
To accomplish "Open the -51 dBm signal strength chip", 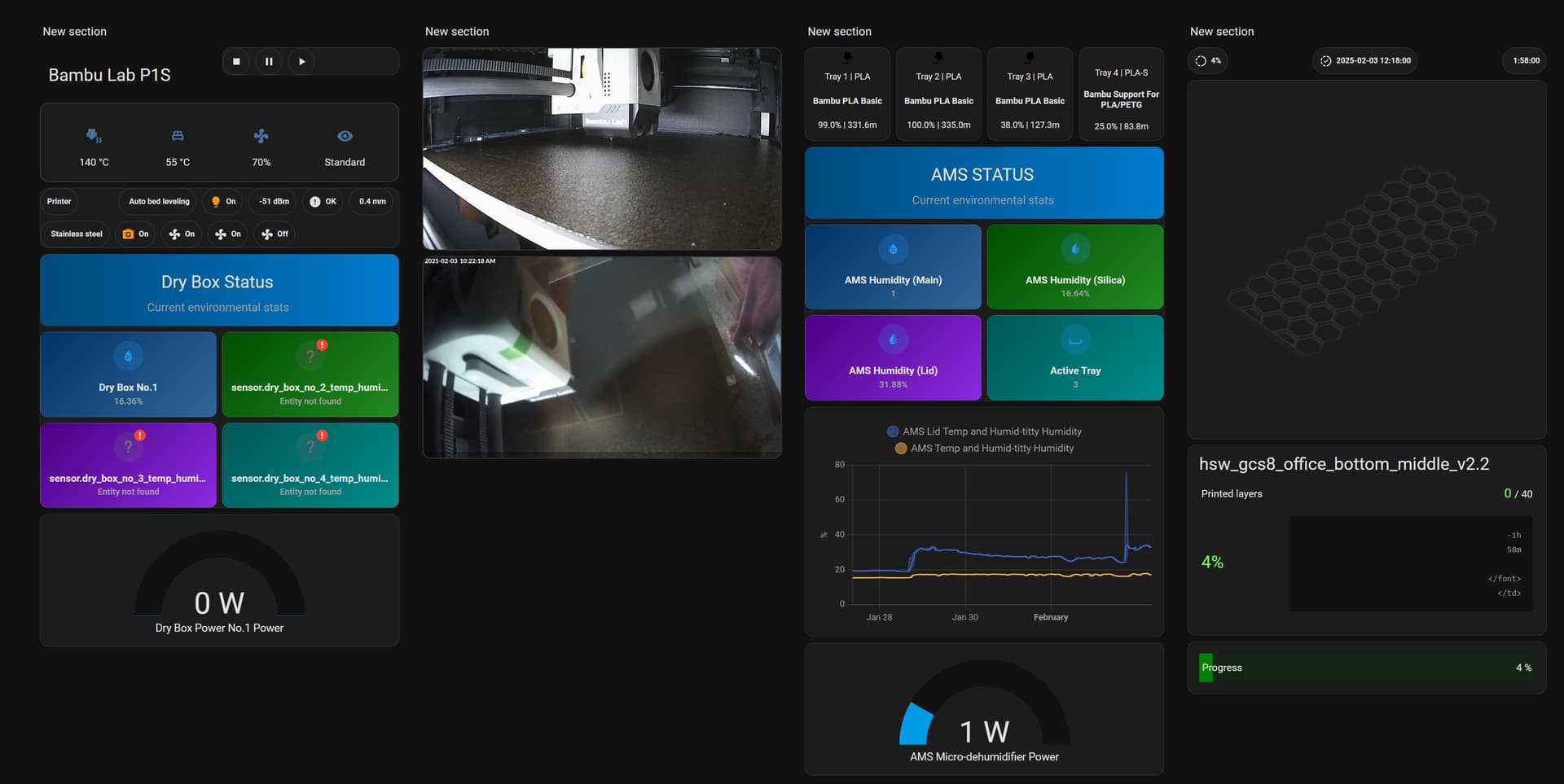I will click(x=272, y=201).
